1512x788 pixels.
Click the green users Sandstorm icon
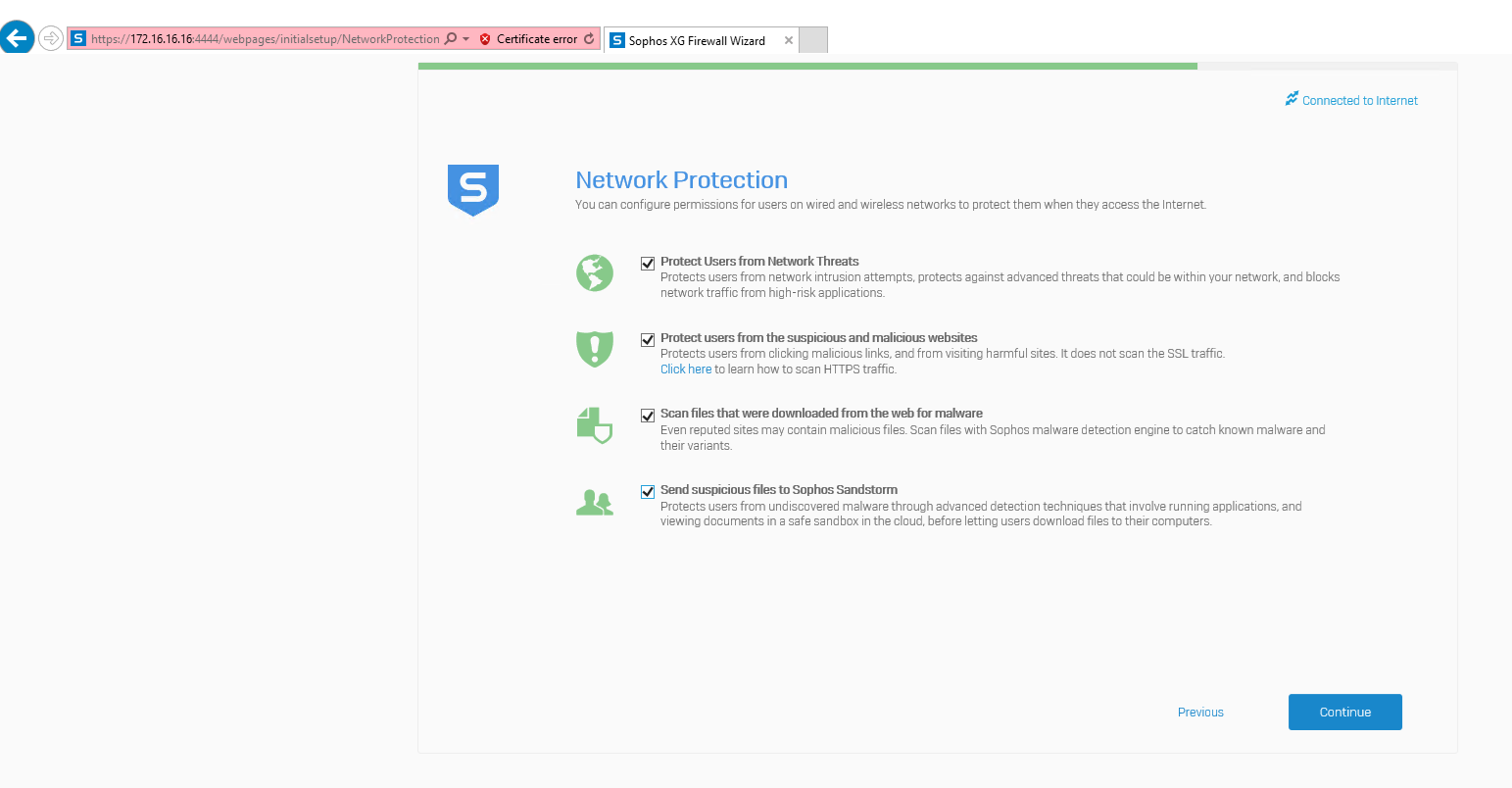pos(595,503)
